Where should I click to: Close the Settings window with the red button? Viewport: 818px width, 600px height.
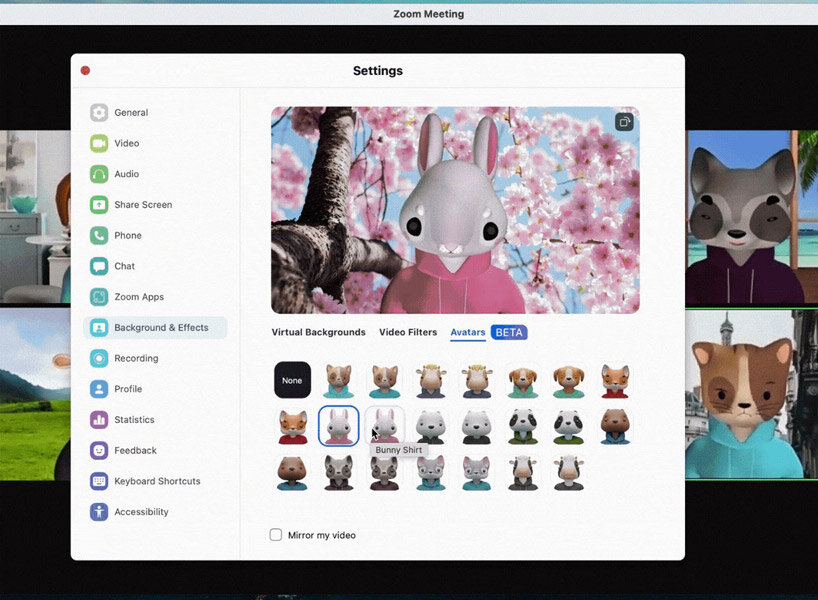(86, 70)
